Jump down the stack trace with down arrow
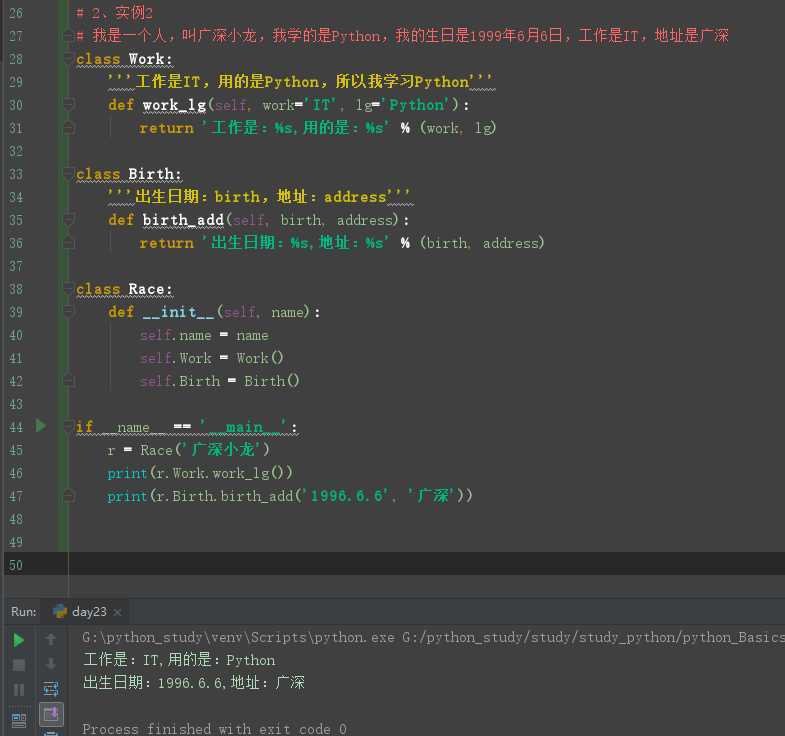 pyautogui.click(x=51, y=664)
